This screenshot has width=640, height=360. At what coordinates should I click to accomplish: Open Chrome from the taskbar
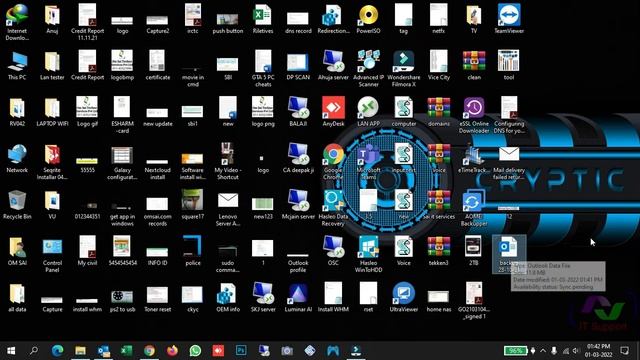(149, 350)
